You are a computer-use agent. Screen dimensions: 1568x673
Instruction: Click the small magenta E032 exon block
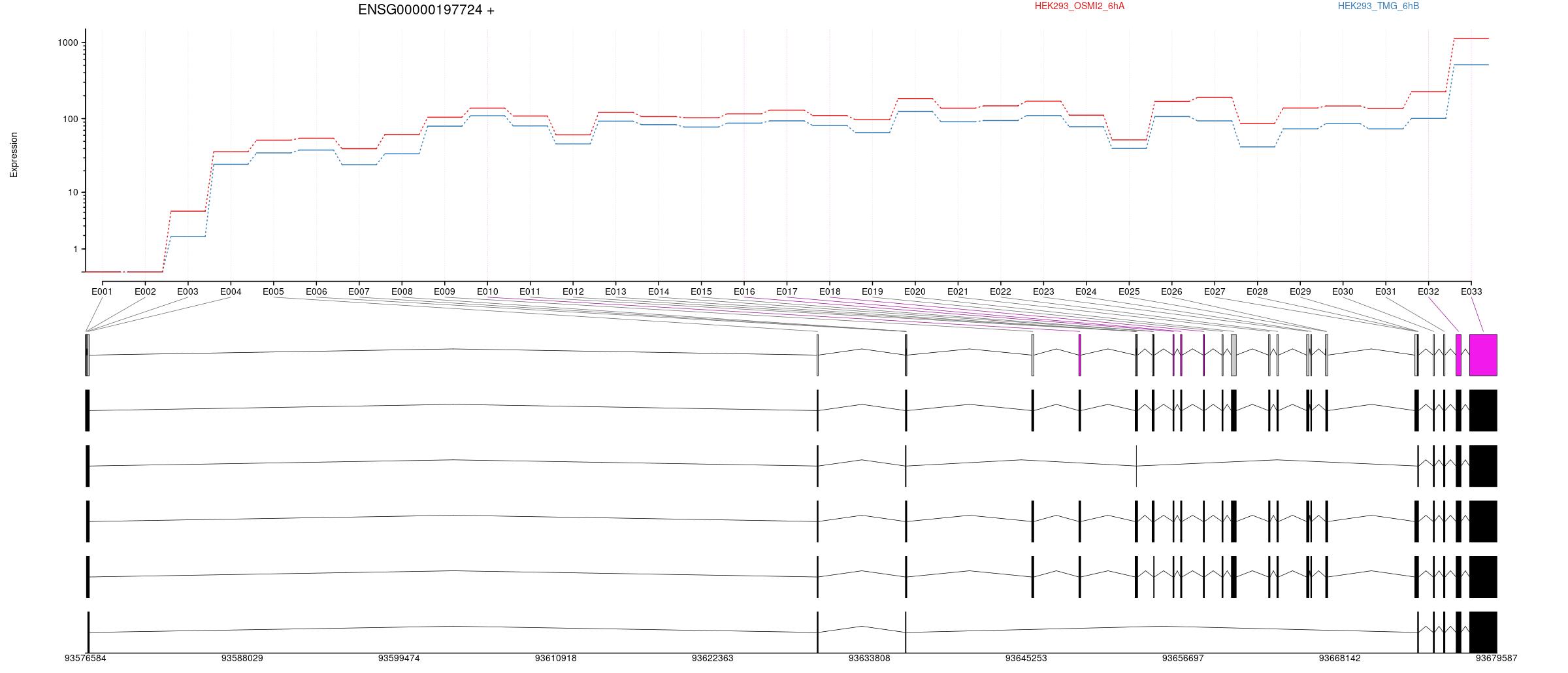click(x=1458, y=355)
